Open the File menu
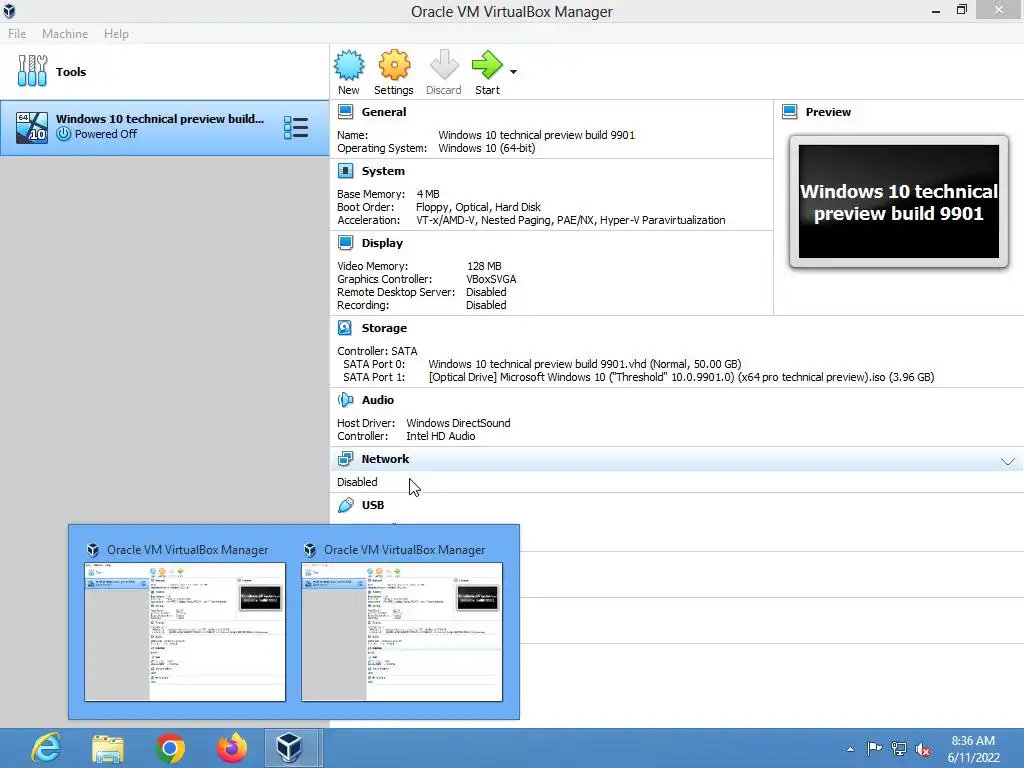Viewport: 1024px width, 768px height. click(17, 34)
